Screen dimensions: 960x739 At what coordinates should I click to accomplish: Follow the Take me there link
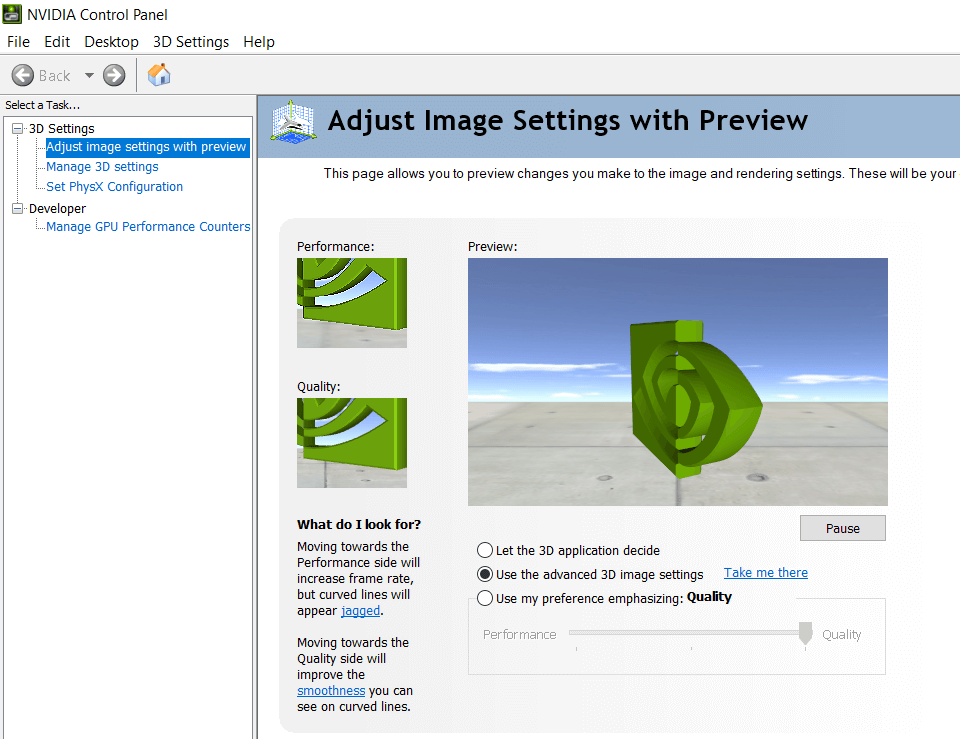765,572
